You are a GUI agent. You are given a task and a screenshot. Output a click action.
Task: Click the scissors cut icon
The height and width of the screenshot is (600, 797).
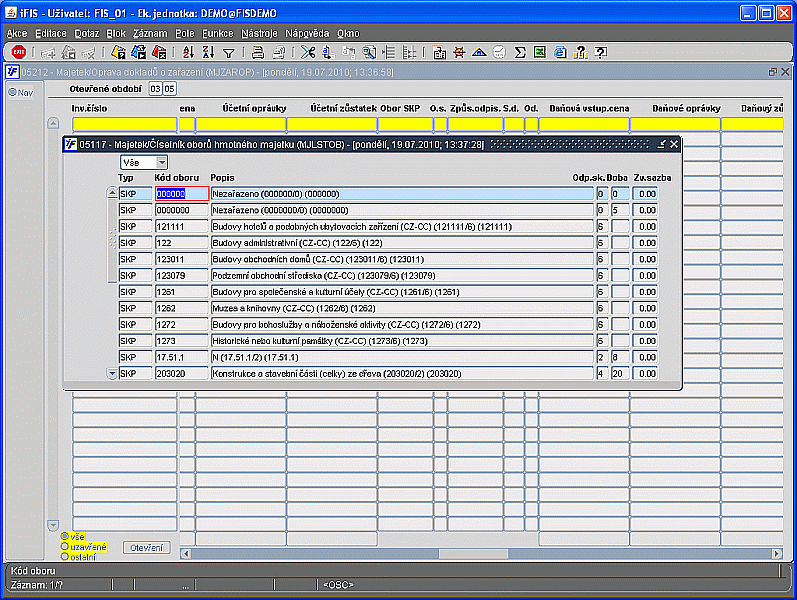pos(306,52)
